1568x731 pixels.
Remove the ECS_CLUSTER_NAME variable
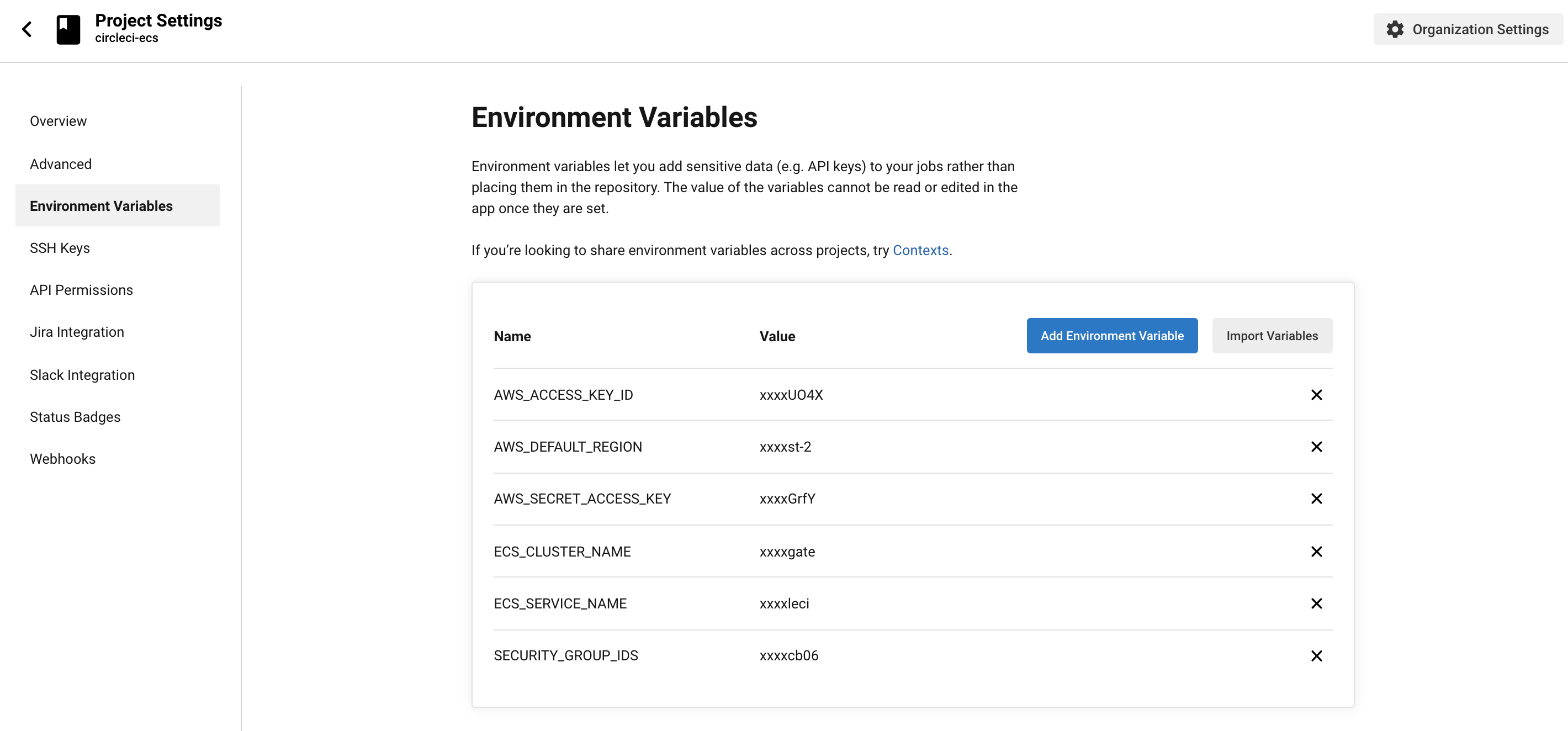point(1317,552)
